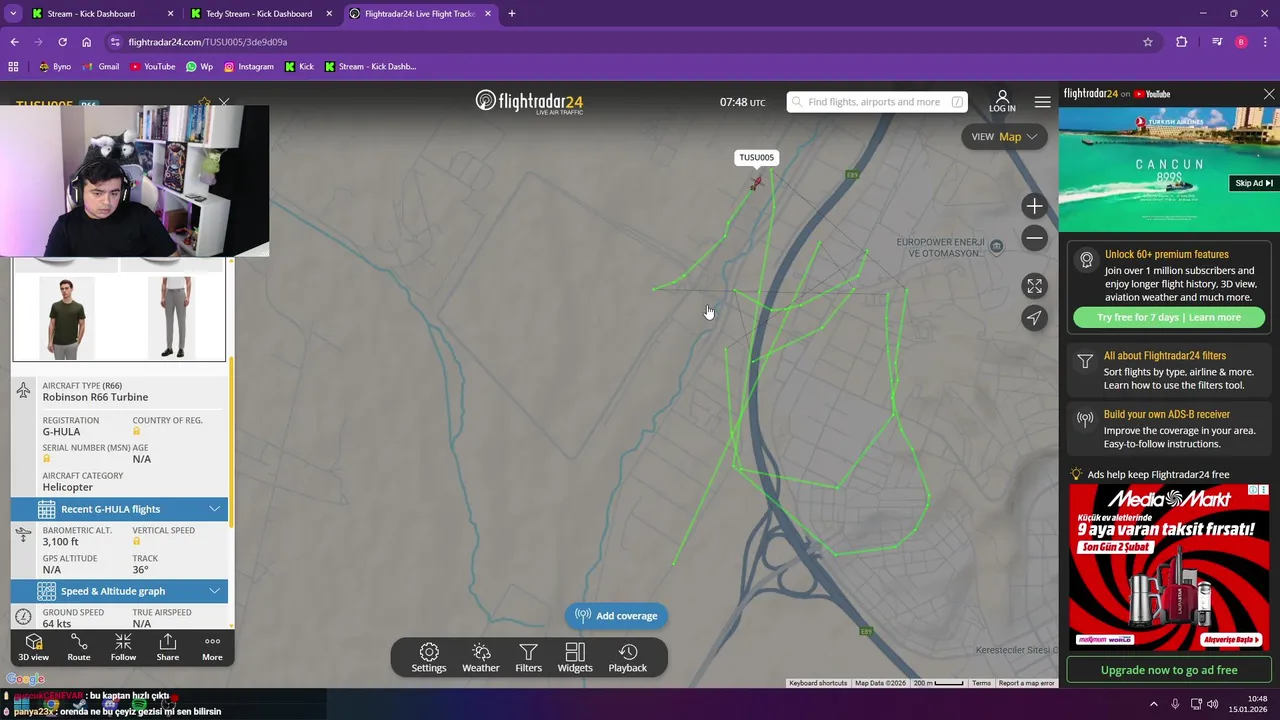Open the Chrome profile avatar
Image resolution: width=1280 pixels, height=720 pixels.
tap(1241, 42)
